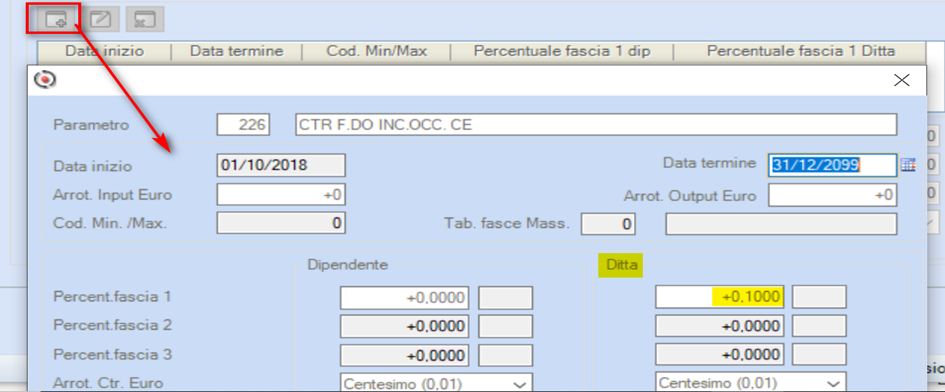Click Dipendente Percent.fascia 1 value field

404,297
